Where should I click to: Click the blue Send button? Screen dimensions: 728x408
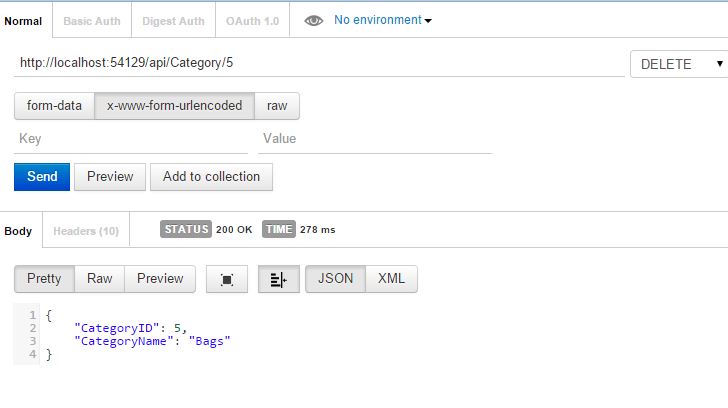click(42, 177)
